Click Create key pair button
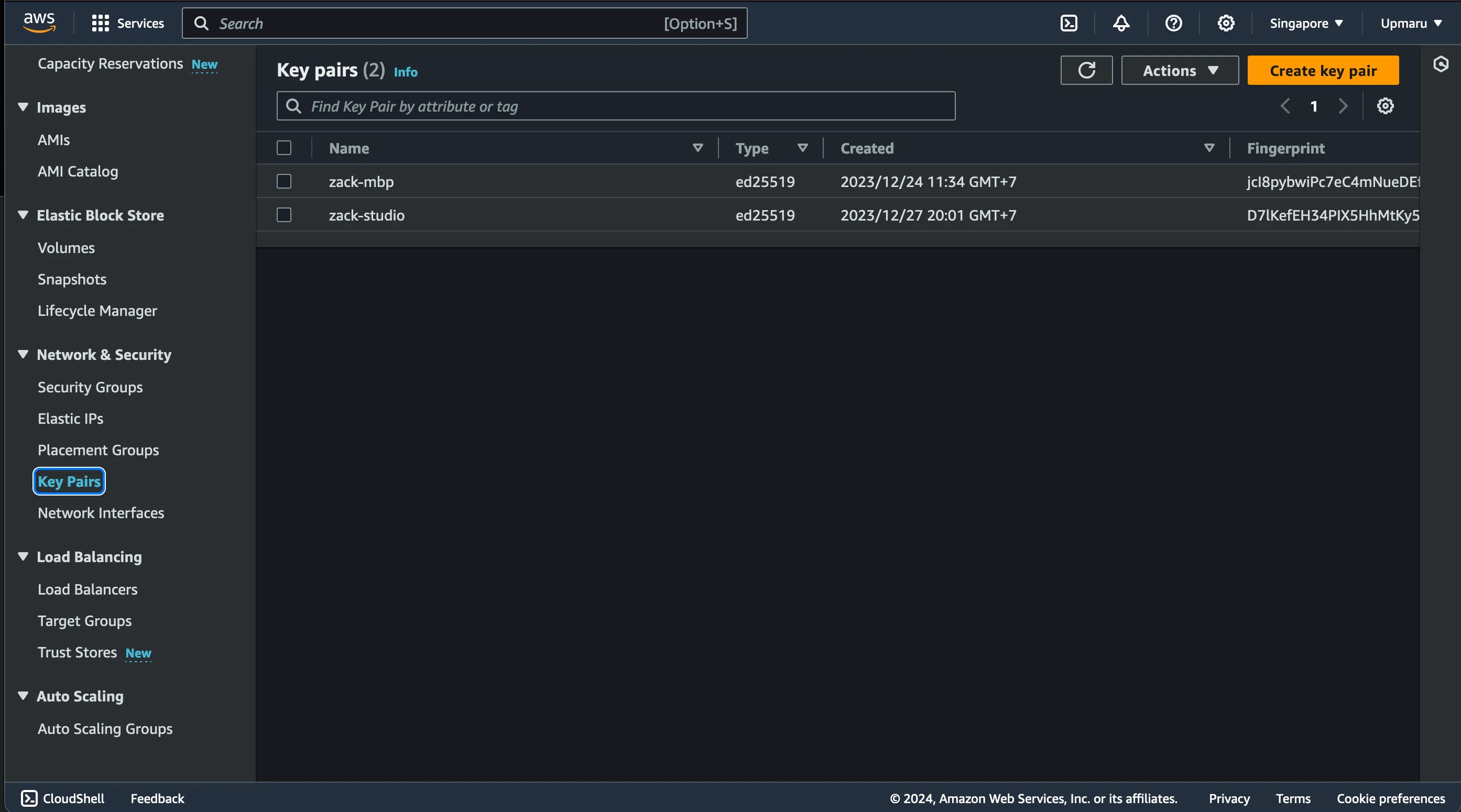Viewport: 1461px width, 812px height. (1323, 70)
